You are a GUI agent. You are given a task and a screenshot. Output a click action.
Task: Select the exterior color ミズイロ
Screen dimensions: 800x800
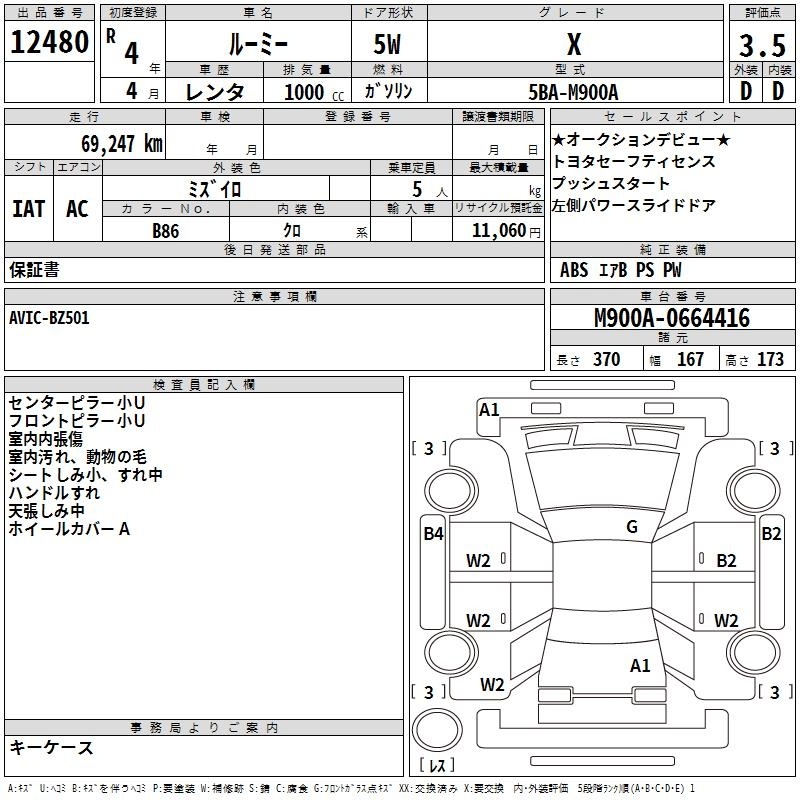pos(215,189)
